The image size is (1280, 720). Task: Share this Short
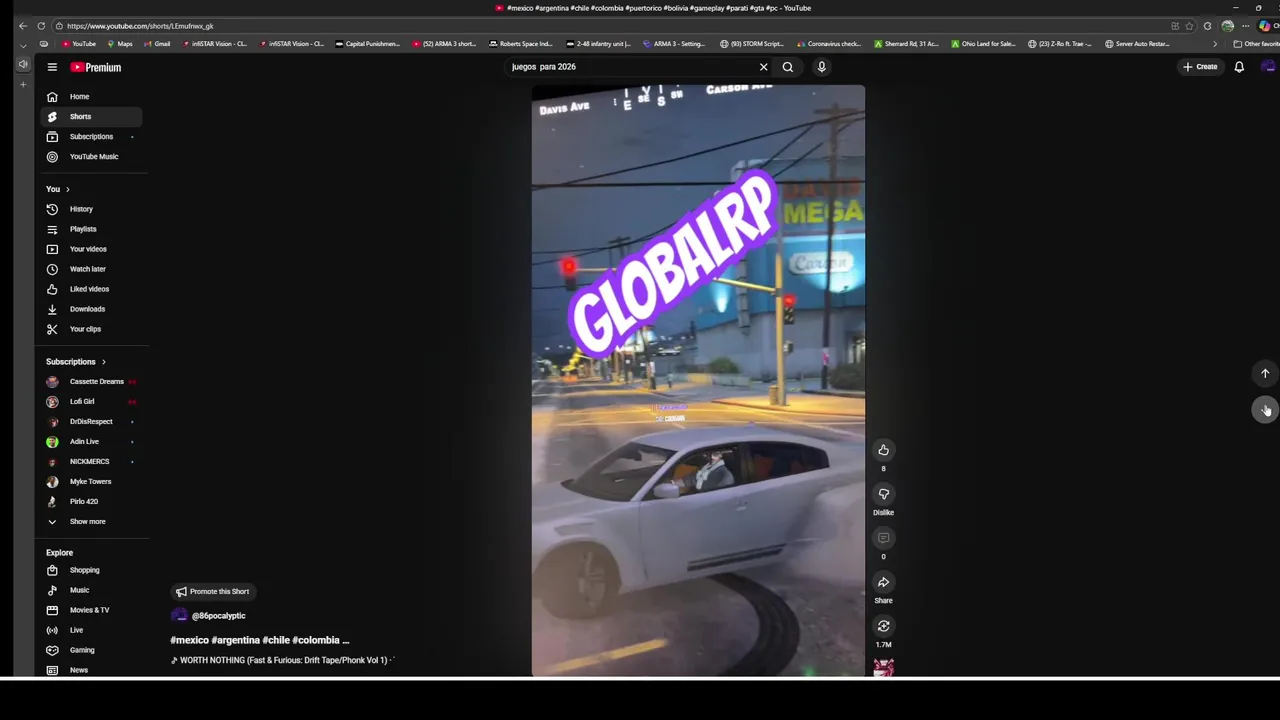(883, 582)
